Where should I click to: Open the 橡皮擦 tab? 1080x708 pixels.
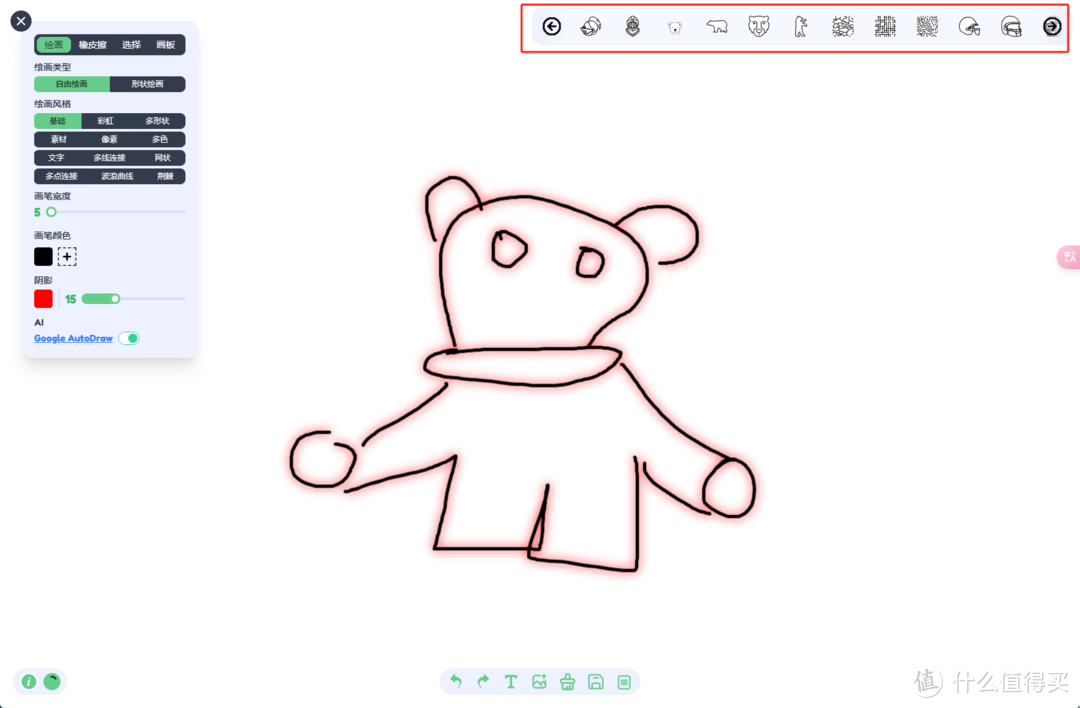pos(92,44)
